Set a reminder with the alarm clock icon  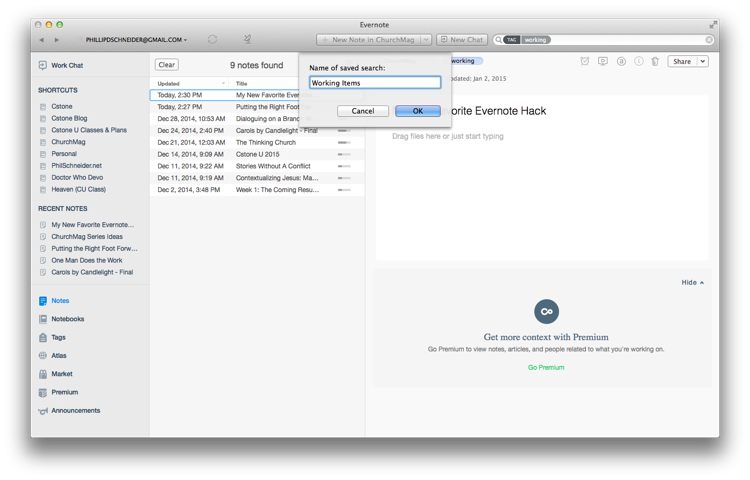(x=585, y=61)
